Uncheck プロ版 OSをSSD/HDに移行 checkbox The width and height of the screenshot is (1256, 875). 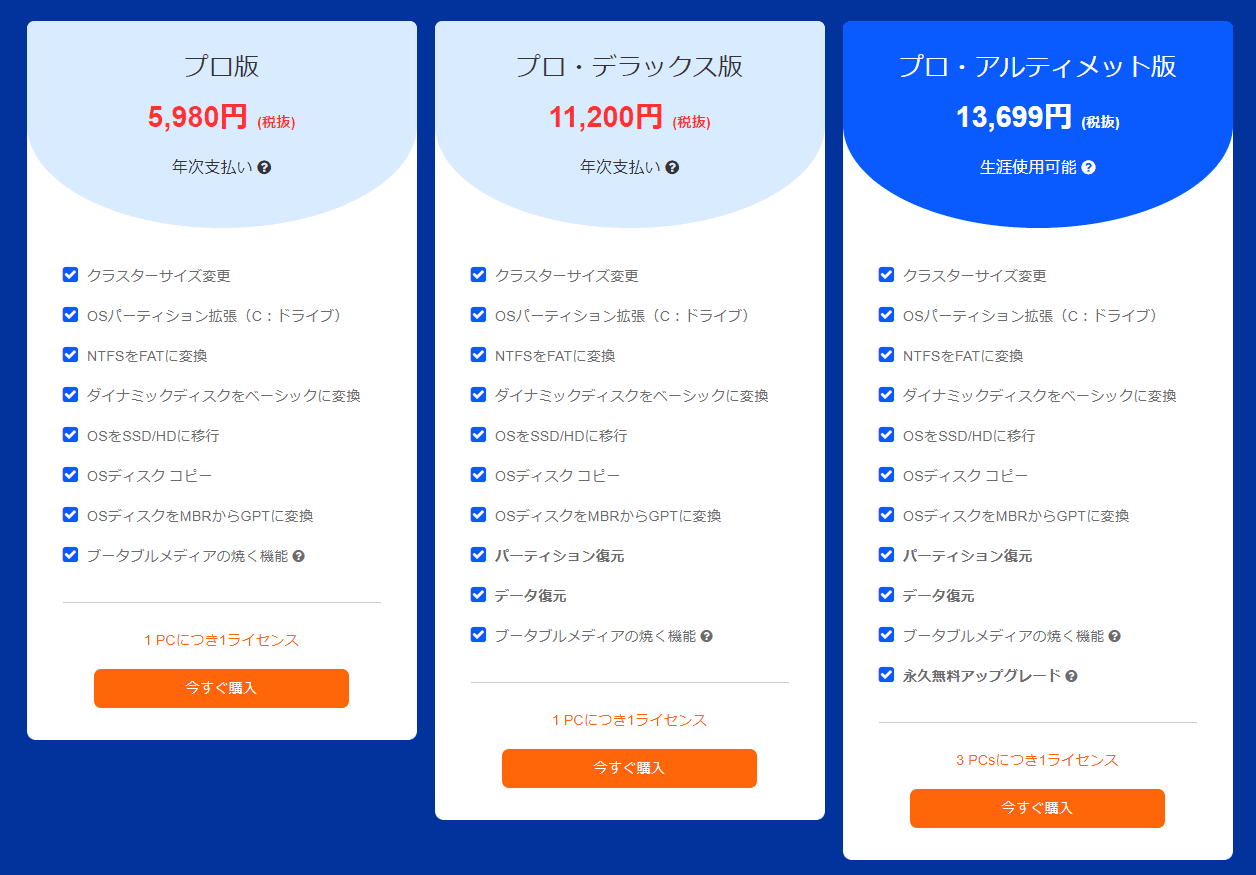(x=70, y=435)
